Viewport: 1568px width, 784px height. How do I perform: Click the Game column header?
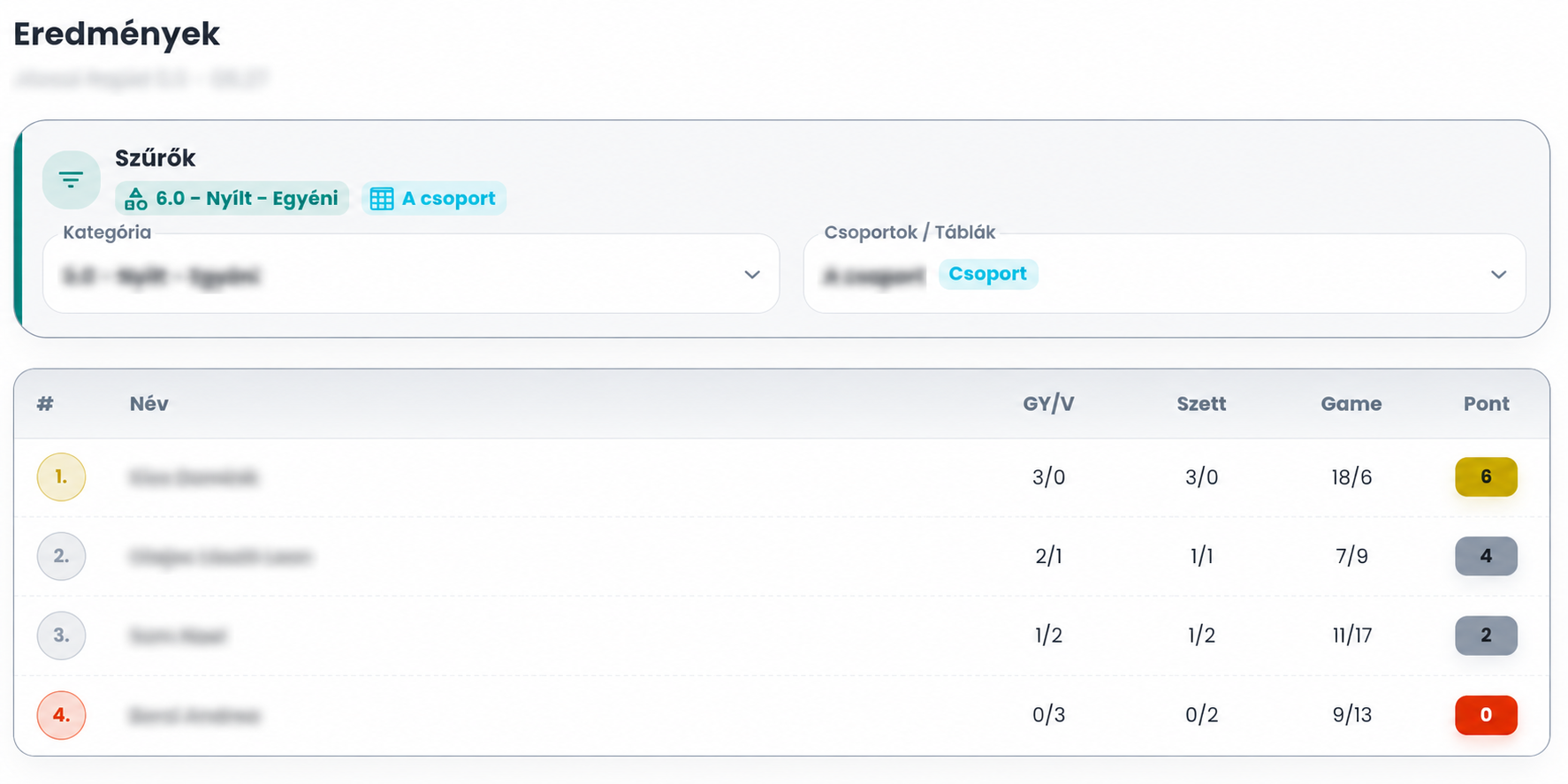[1351, 404]
